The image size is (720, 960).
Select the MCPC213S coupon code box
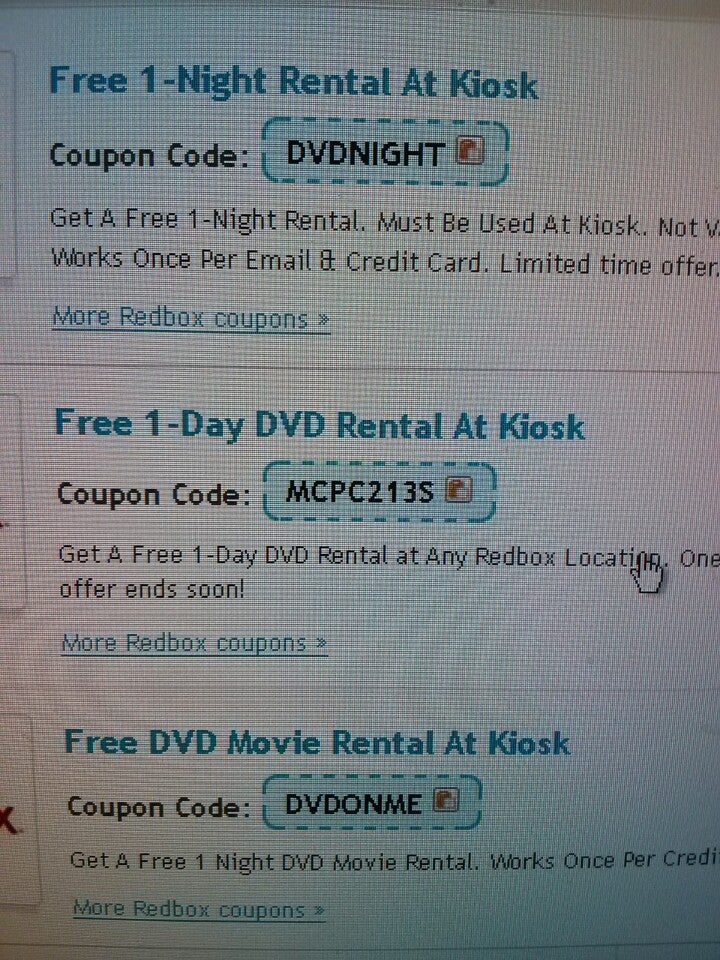tap(379, 492)
